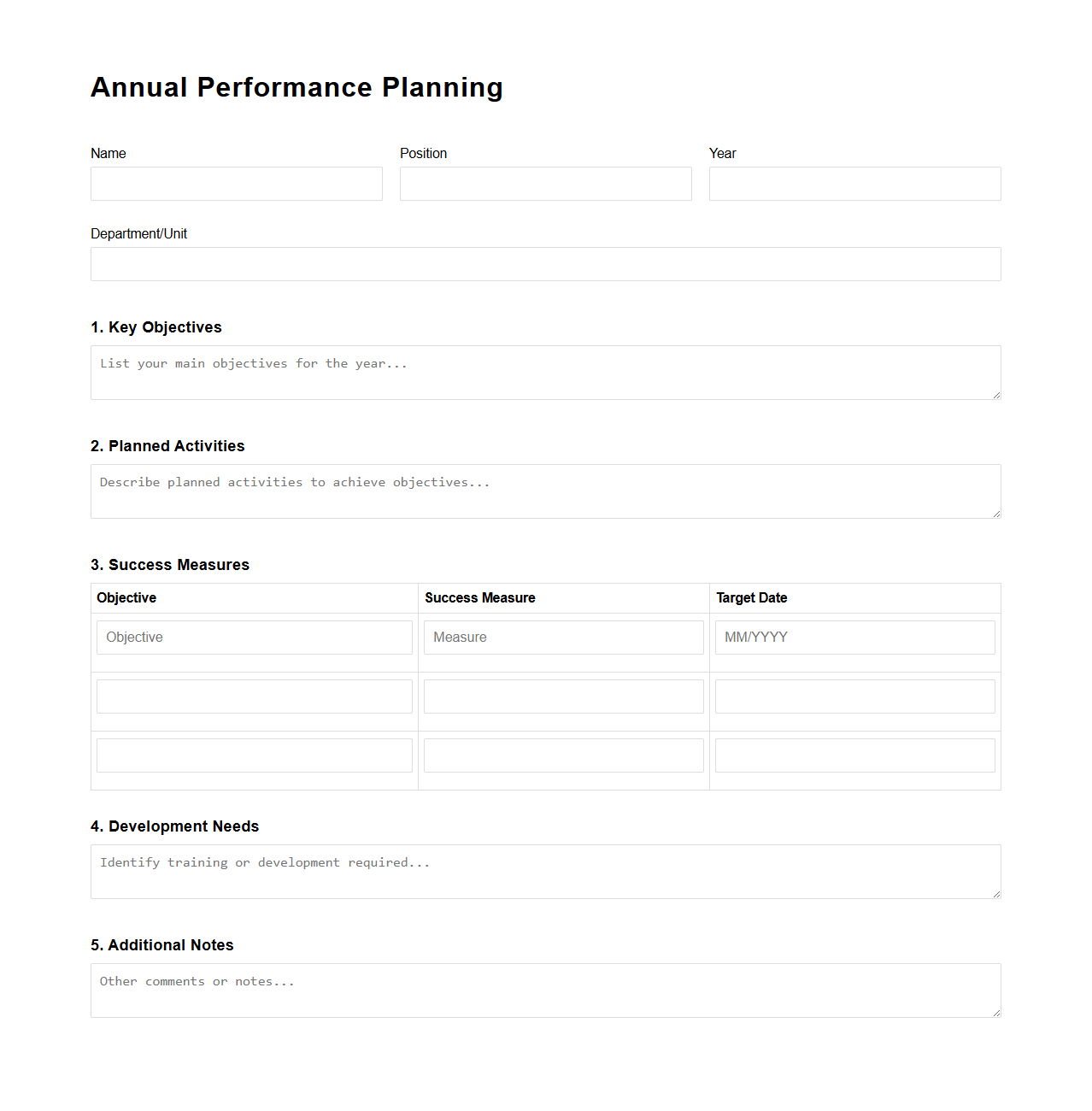Click the Name input field
Viewport: 1092px width, 1111px height.
(x=236, y=184)
